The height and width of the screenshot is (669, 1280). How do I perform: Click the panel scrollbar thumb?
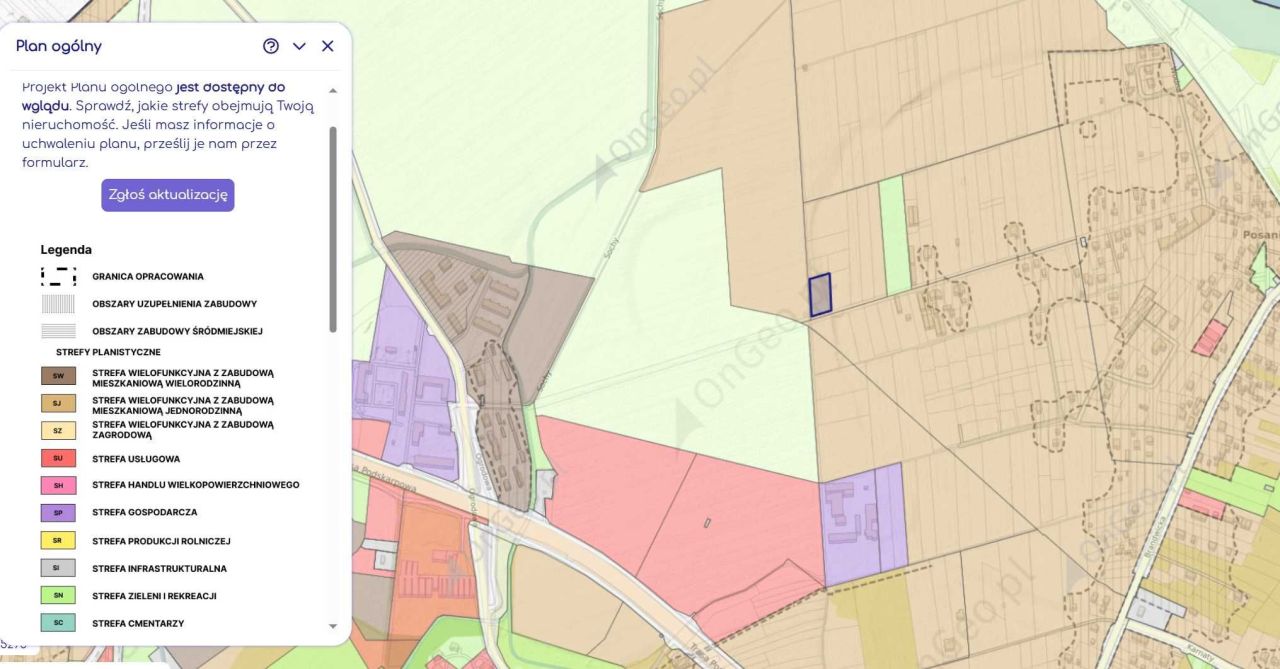(333, 229)
